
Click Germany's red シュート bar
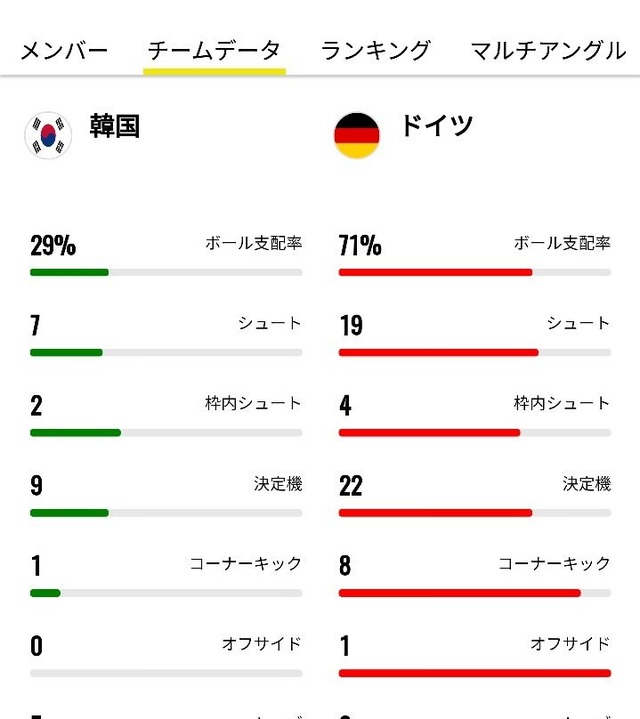439,353
